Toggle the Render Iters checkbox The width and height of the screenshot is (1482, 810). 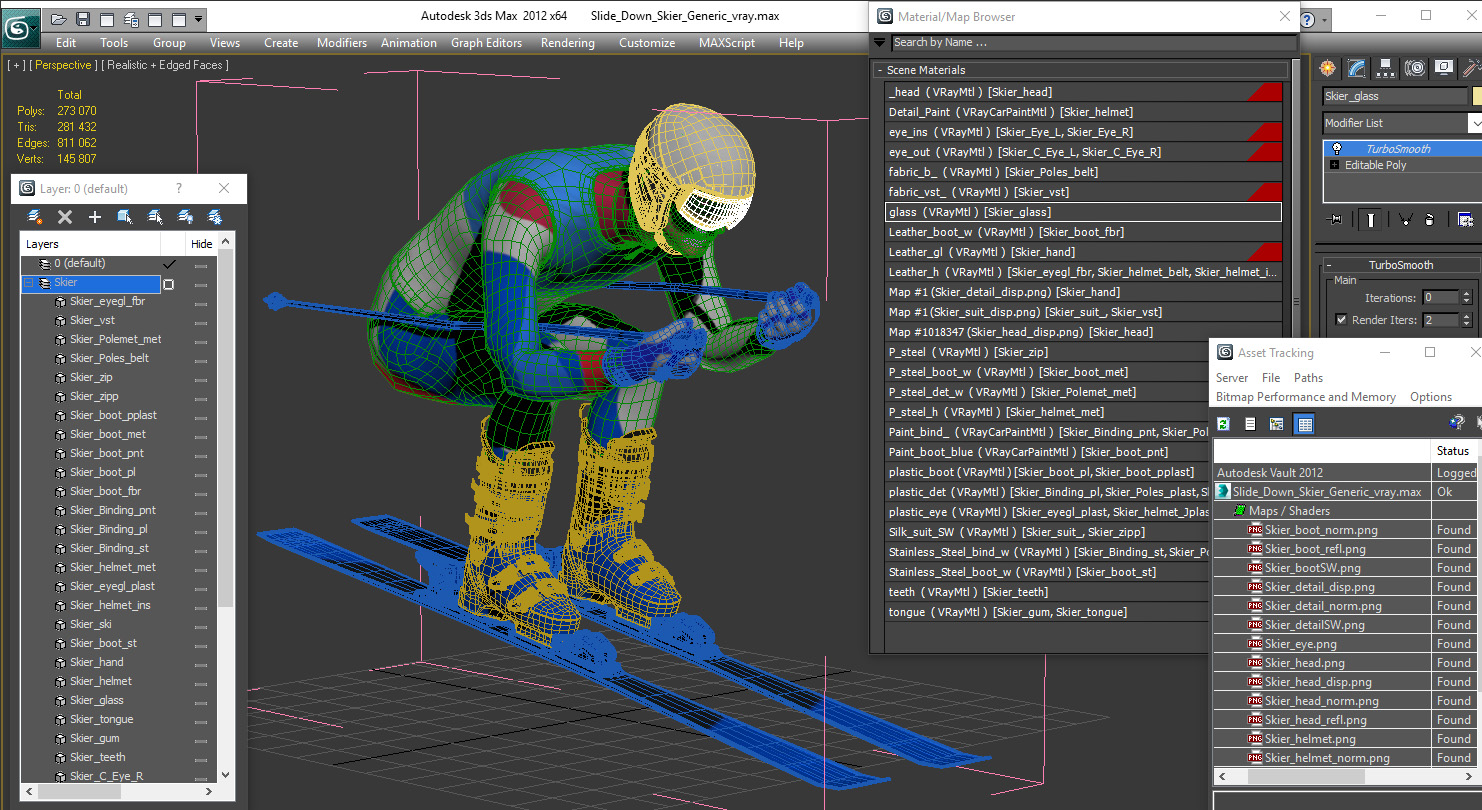pos(1341,320)
